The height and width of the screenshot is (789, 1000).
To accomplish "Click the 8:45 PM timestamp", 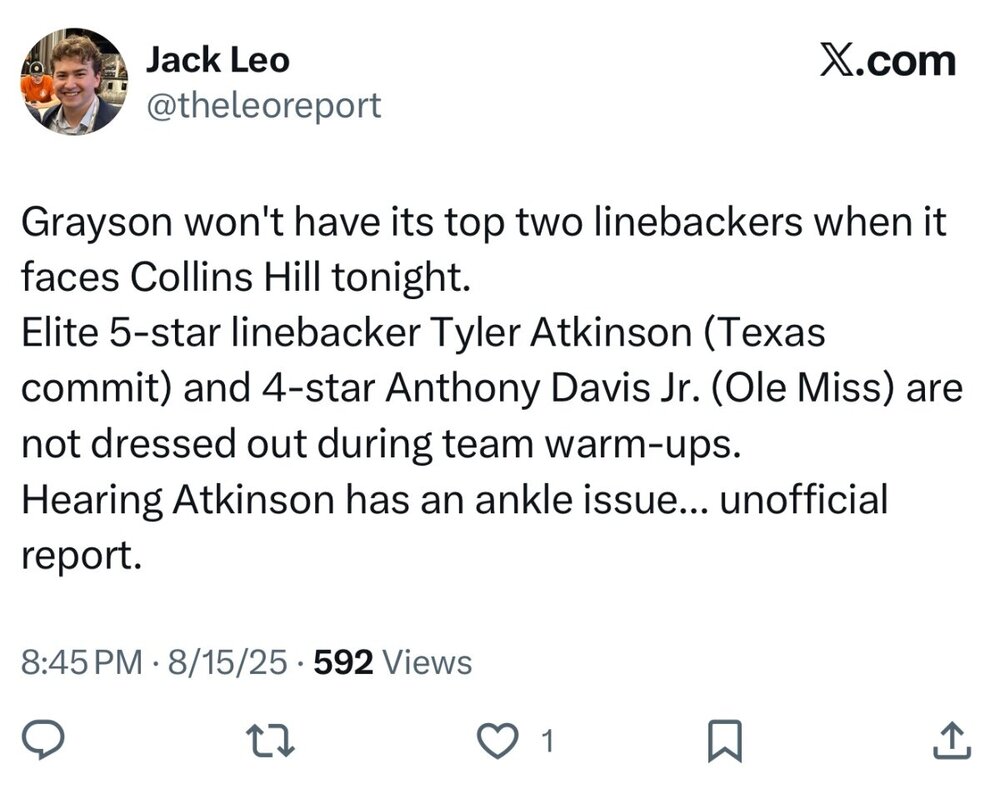I will pos(82,661).
